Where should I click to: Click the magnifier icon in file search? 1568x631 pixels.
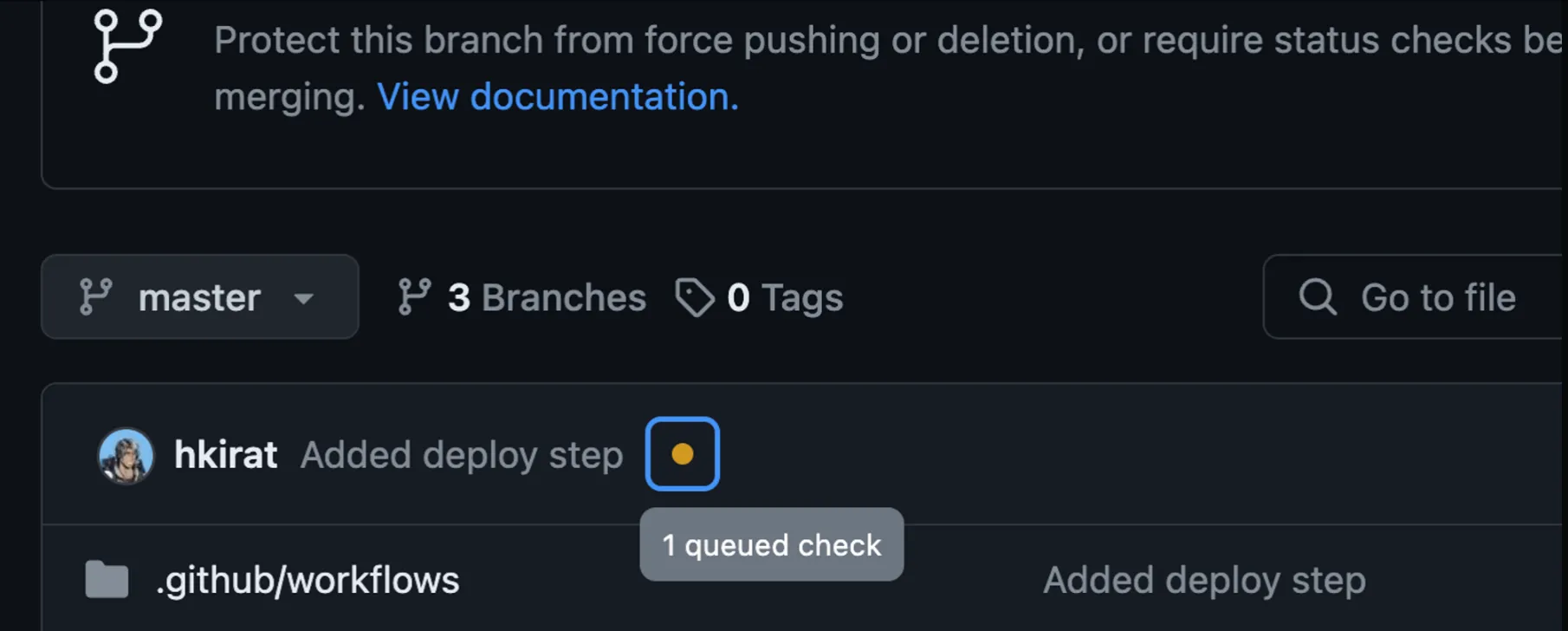1318,297
